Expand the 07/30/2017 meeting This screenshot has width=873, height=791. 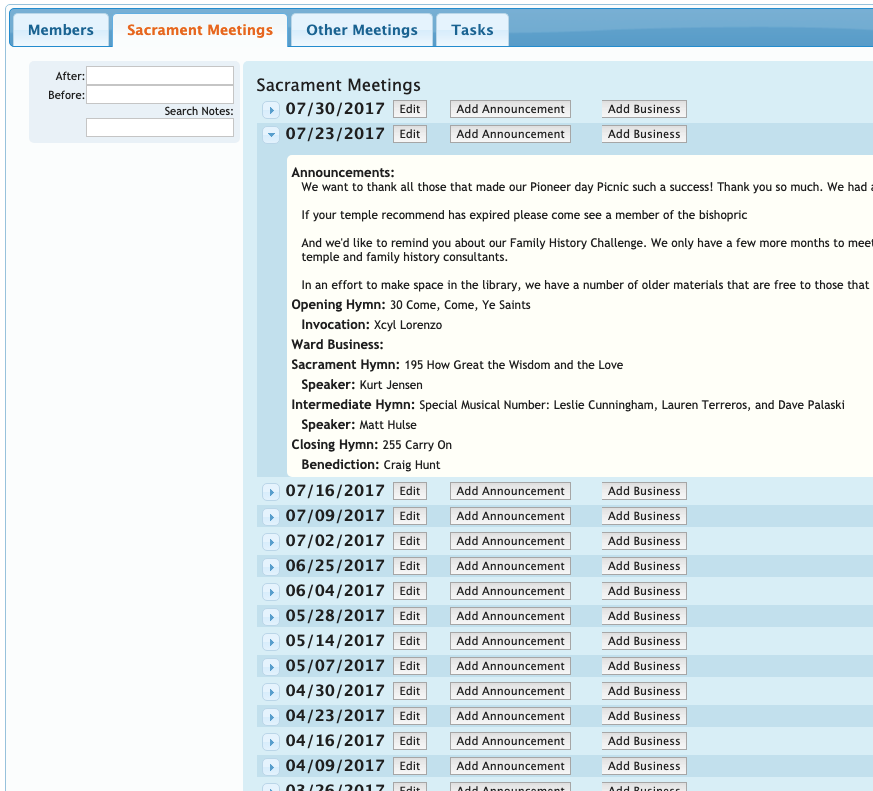pos(271,110)
